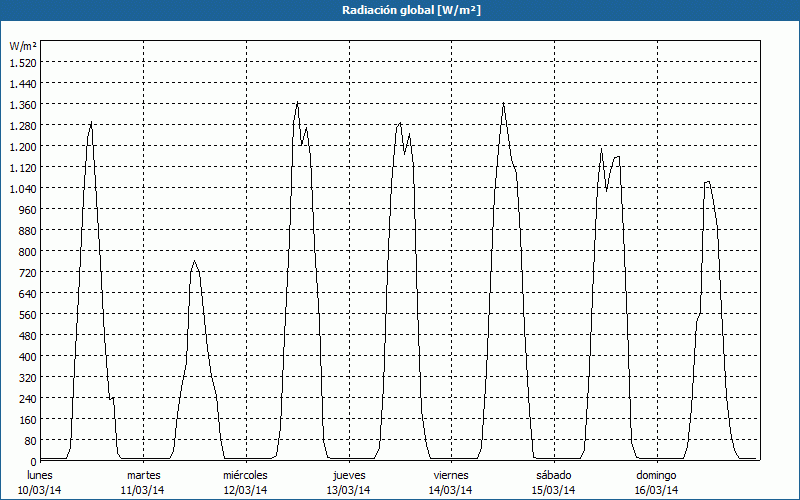The width and height of the screenshot is (800, 500).
Task: Select the 1.520 y-axis value label
Action: tap(22, 62)
